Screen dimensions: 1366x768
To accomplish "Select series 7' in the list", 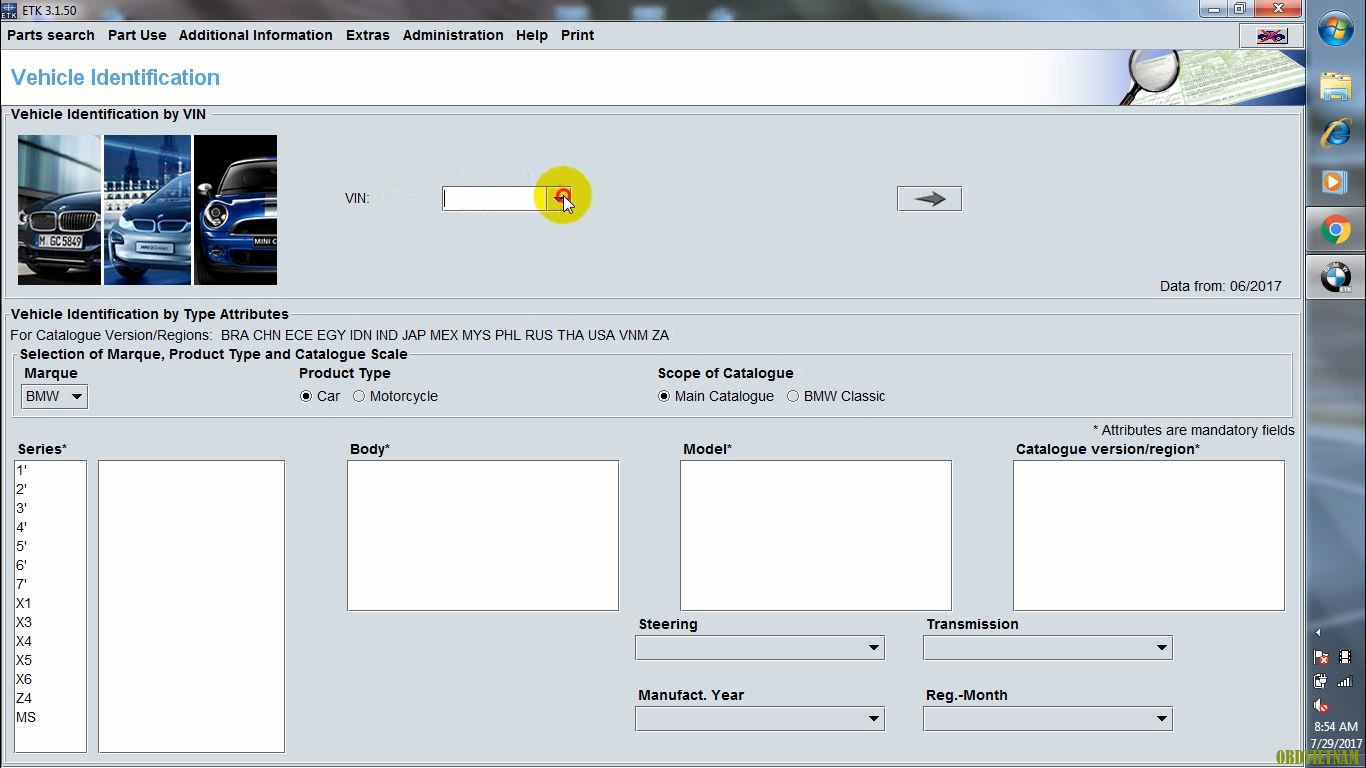I will click(50, 584).
